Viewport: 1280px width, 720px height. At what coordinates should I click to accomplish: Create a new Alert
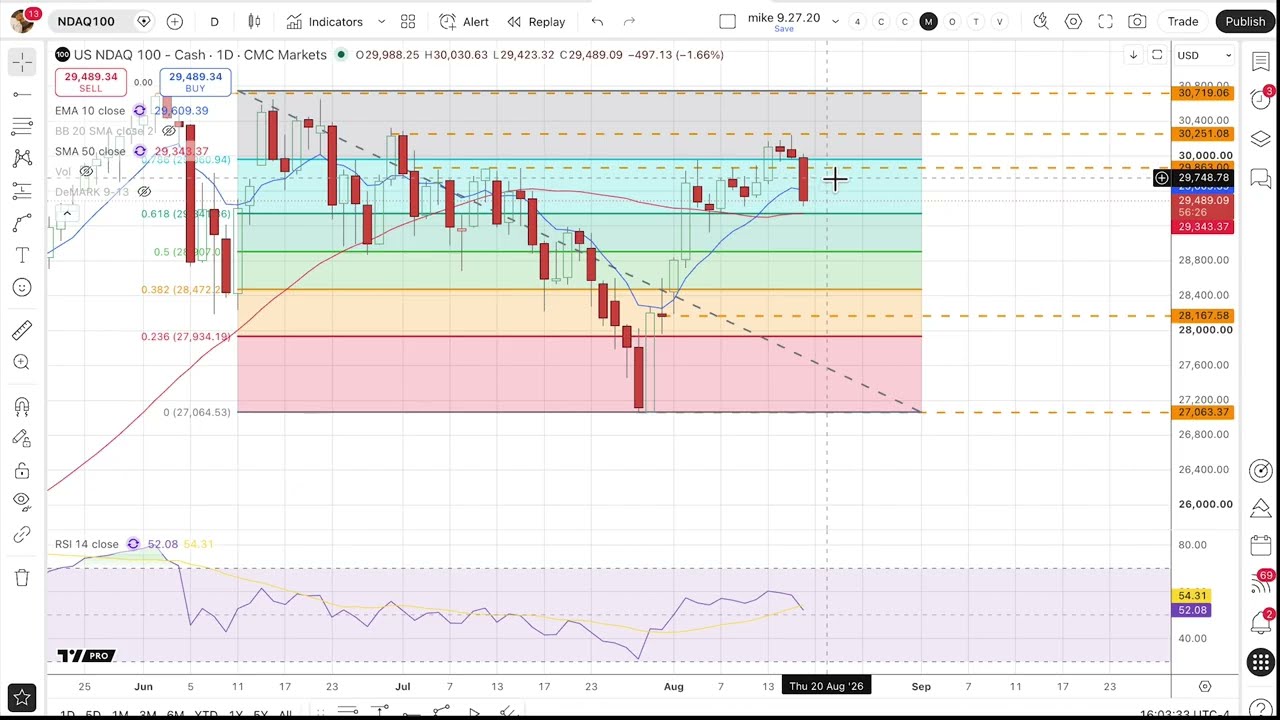point(464,21)
